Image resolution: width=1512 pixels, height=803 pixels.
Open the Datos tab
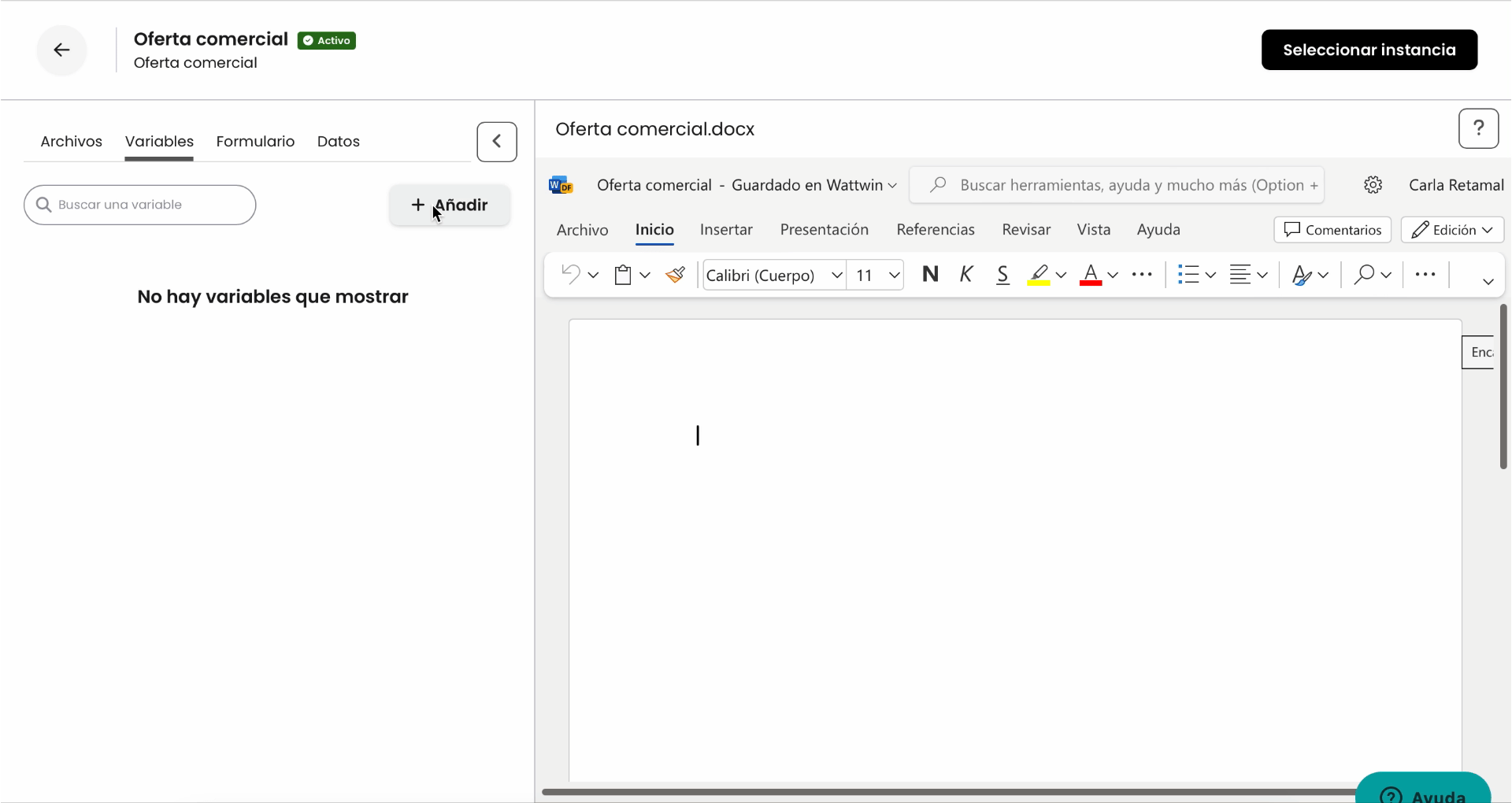point(339,142)
